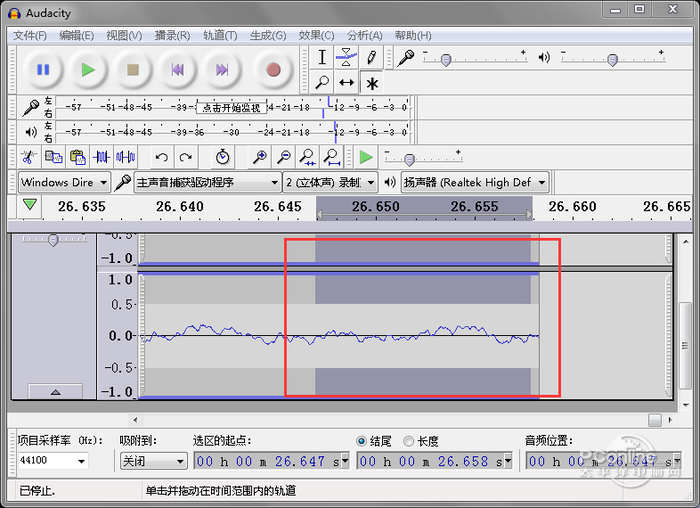Click the Zoom In magnifier

click(259, 157)
